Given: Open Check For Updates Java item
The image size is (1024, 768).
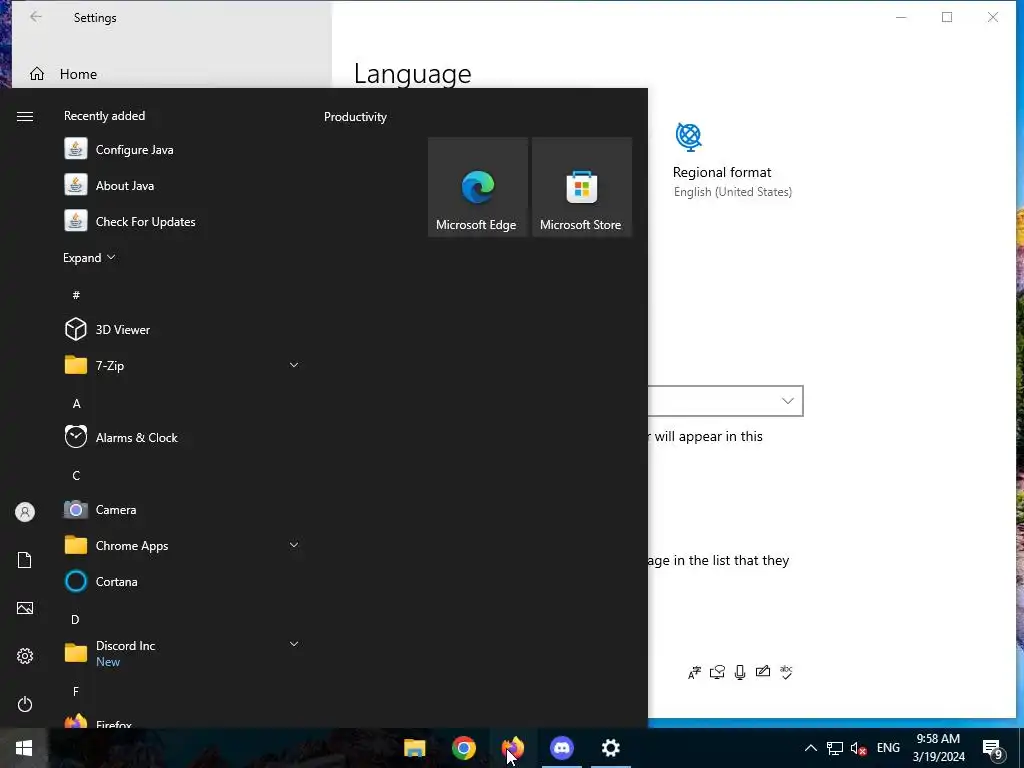Looking at the screenshot, I should (x=182, y=221).
